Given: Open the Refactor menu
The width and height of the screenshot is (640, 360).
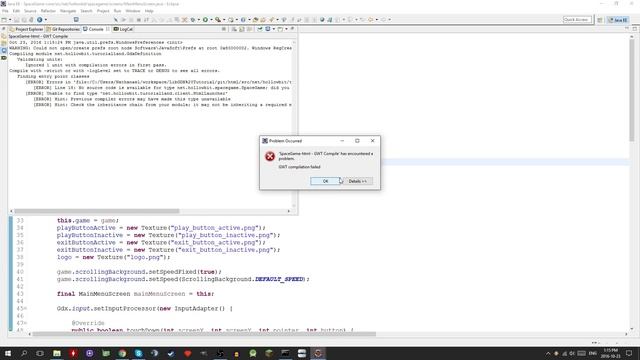Looking at the screenshot, I should point(48,11).
